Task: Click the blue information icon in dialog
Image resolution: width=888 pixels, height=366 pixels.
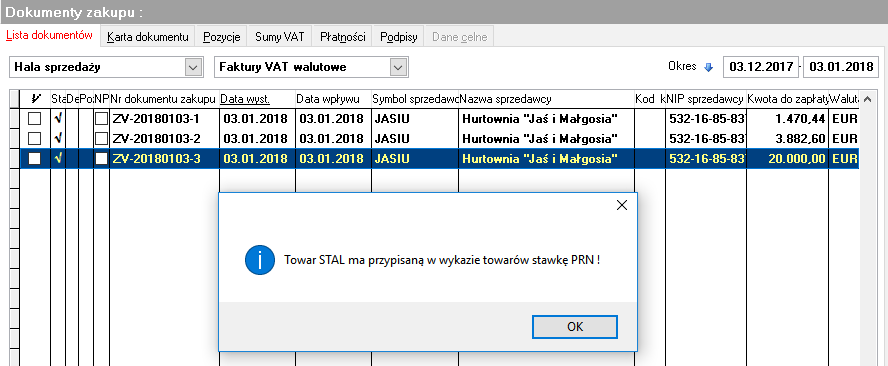Action: (x=259, y=261)
